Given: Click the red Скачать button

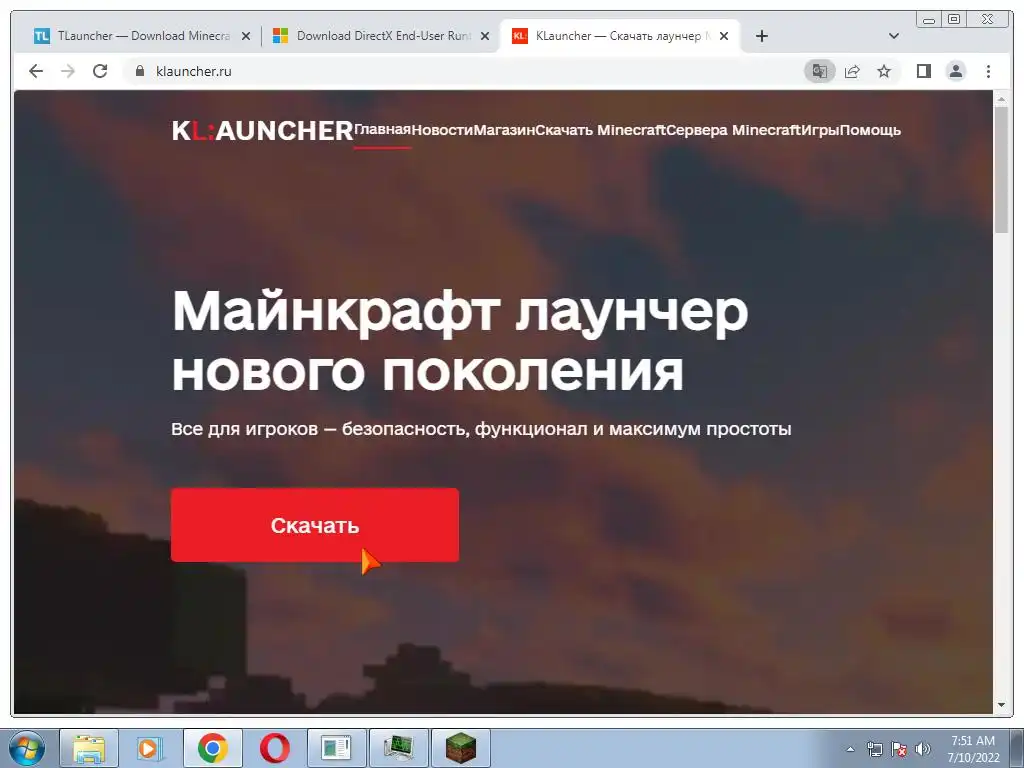Looking at the screenshot, I should 315,525.
